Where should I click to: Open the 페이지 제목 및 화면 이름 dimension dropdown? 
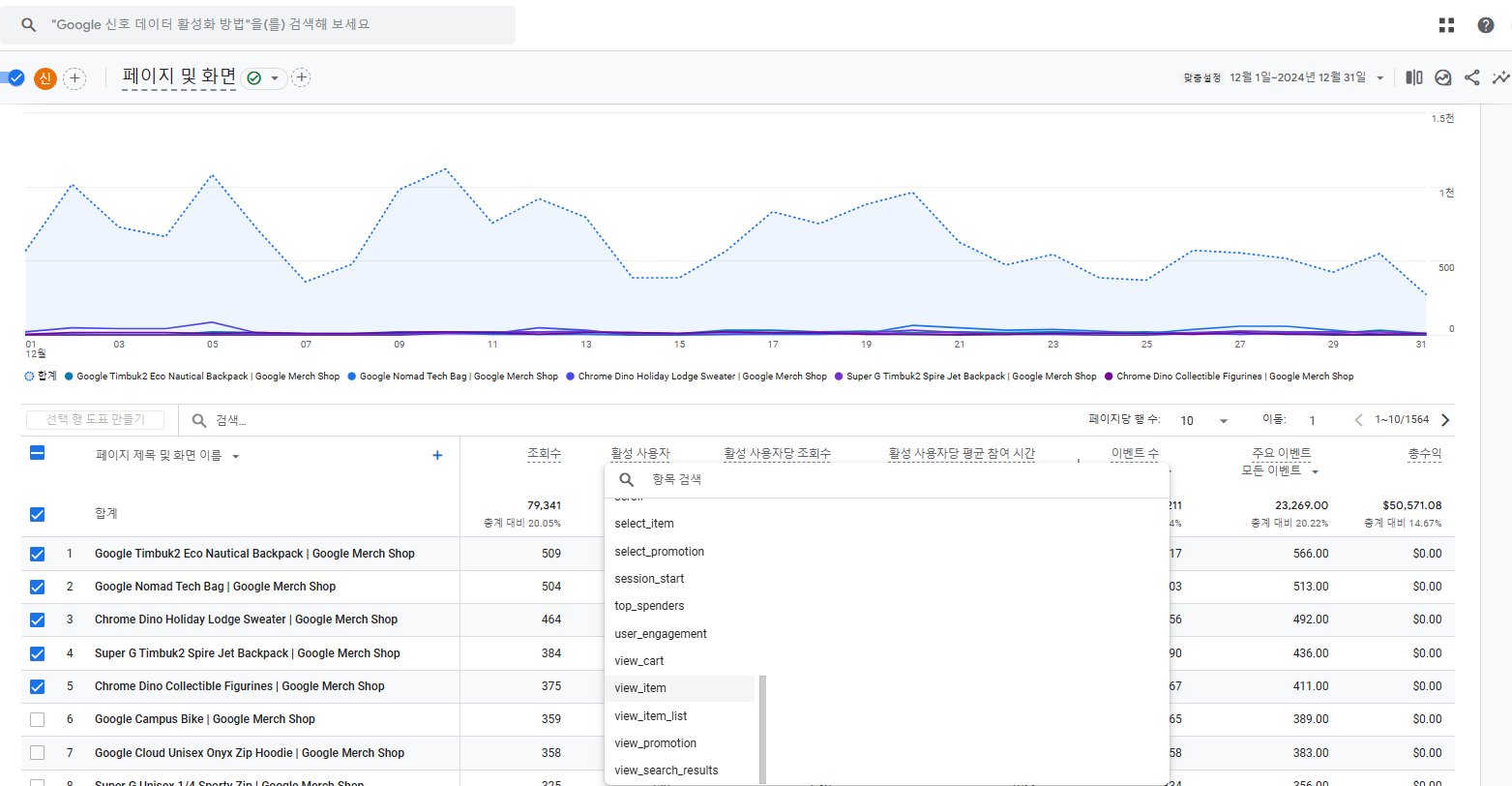coord(167,455)
